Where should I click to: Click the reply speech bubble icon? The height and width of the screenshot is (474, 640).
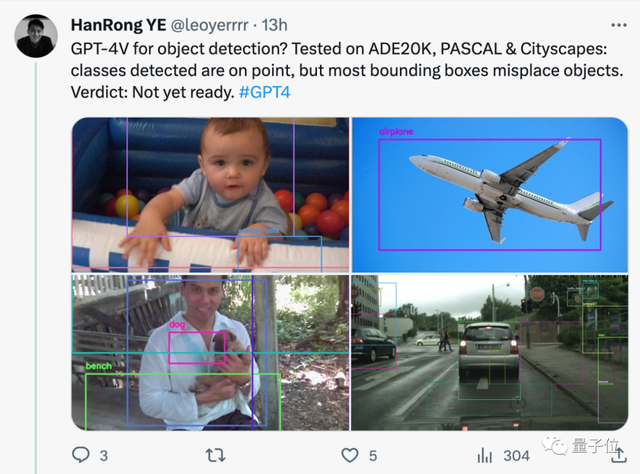point(80,454)
